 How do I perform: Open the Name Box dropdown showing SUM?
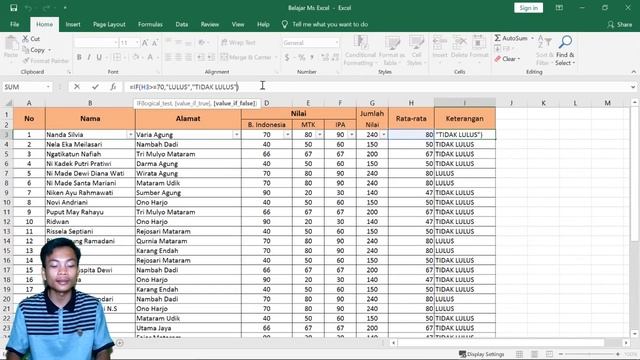pyautogui.click(x=48, y=87)
